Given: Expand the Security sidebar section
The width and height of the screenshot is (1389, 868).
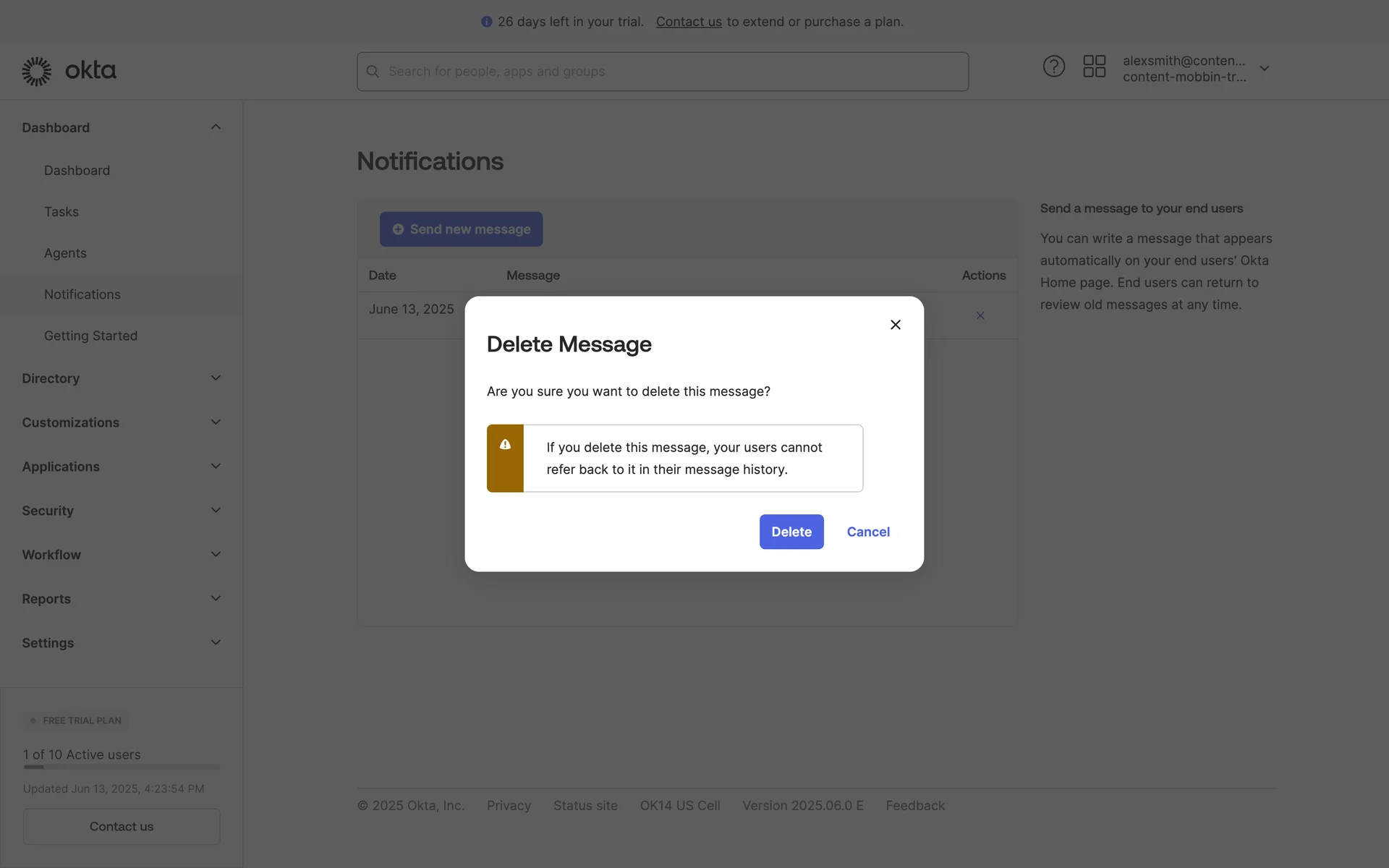Looking at the screenshot, I should pos(216,511).
